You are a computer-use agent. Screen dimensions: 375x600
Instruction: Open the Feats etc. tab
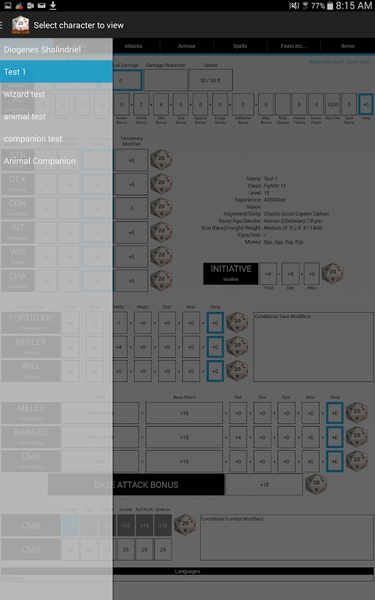coord(293,46)
